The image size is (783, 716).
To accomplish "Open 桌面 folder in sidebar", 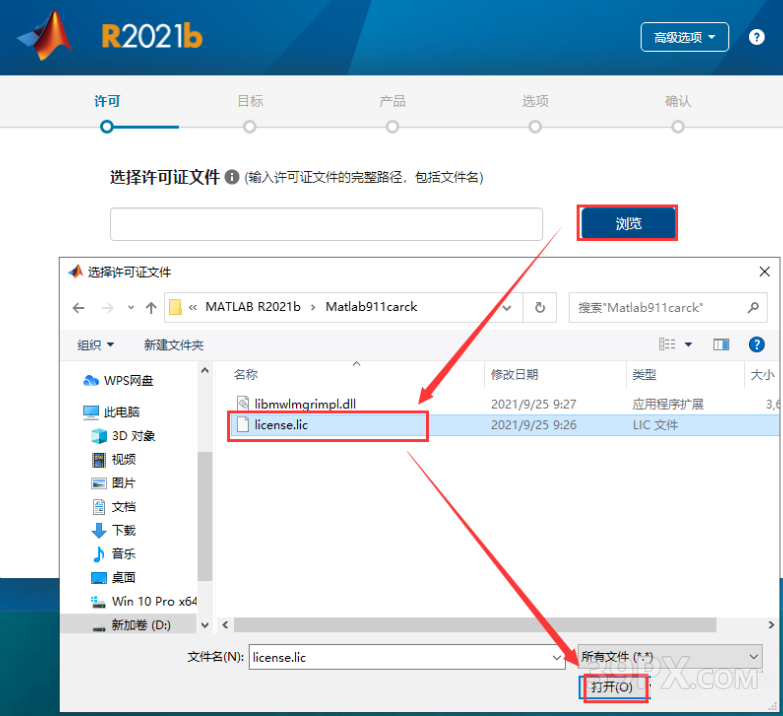I will click(x=114, y=578).
